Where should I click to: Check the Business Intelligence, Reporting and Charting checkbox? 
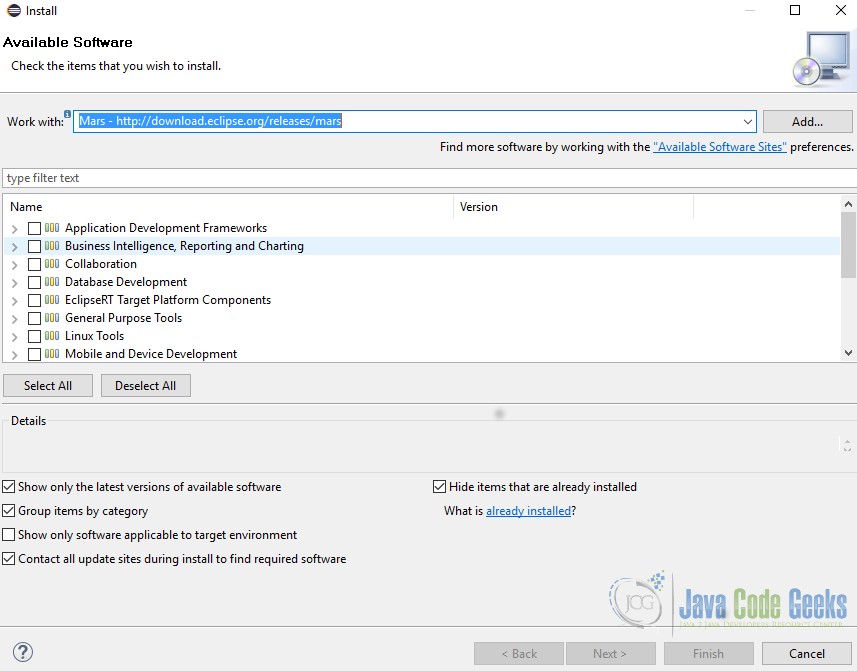[x=34, y=246]
